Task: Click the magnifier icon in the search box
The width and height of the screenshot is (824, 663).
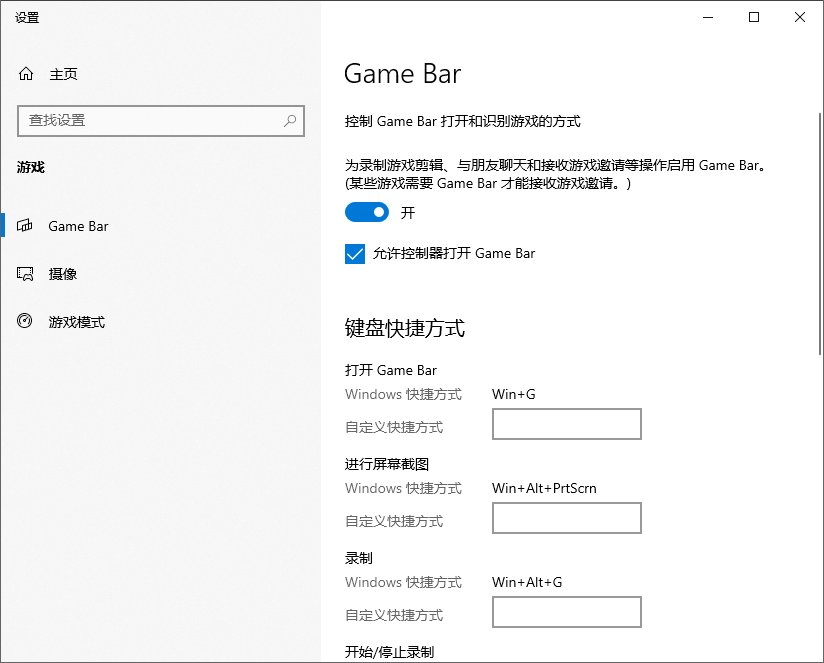Action: point(289,121)
